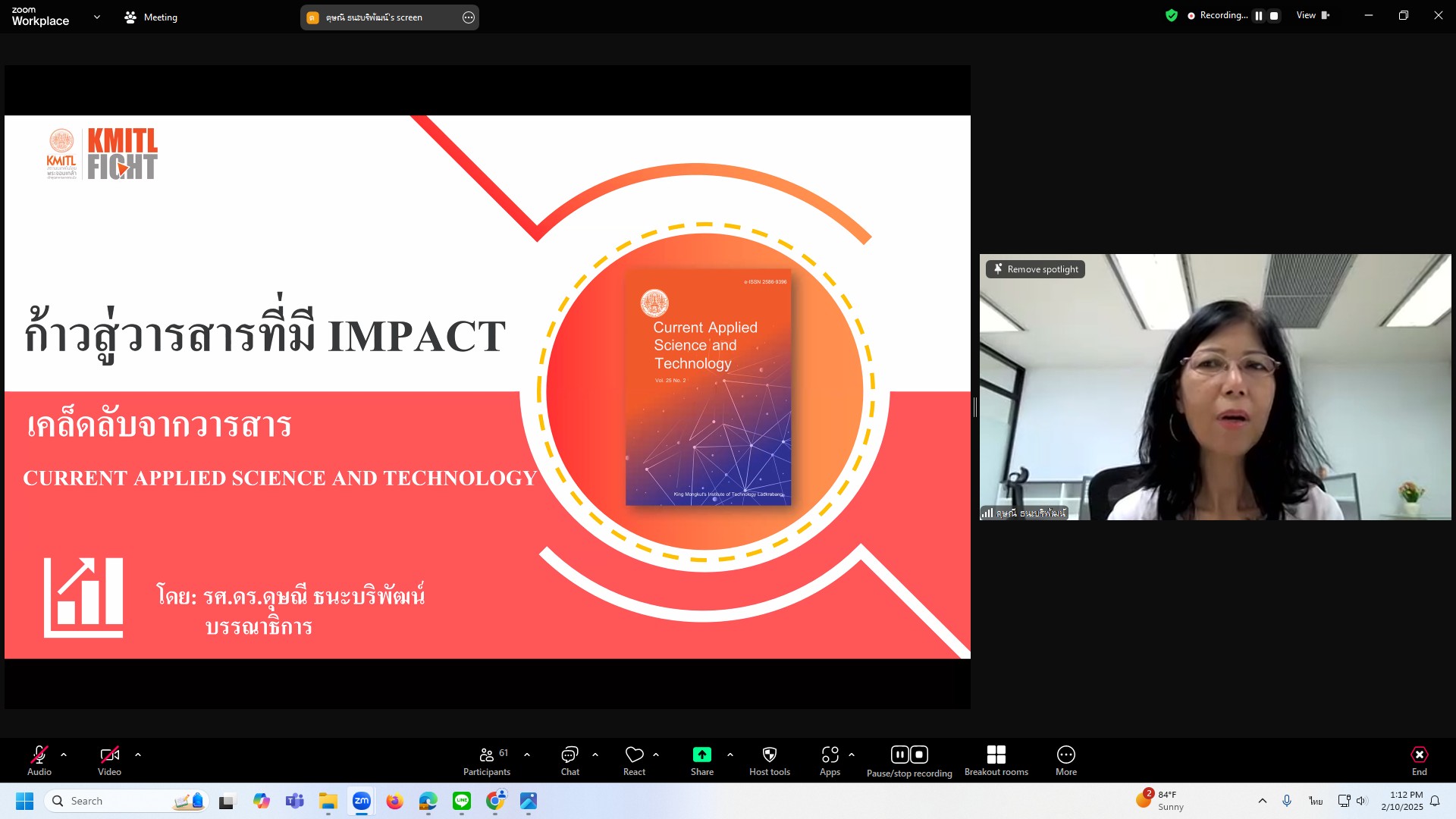Open Breakout rooms
The image size is (1456, 819).
click(996, 761)
